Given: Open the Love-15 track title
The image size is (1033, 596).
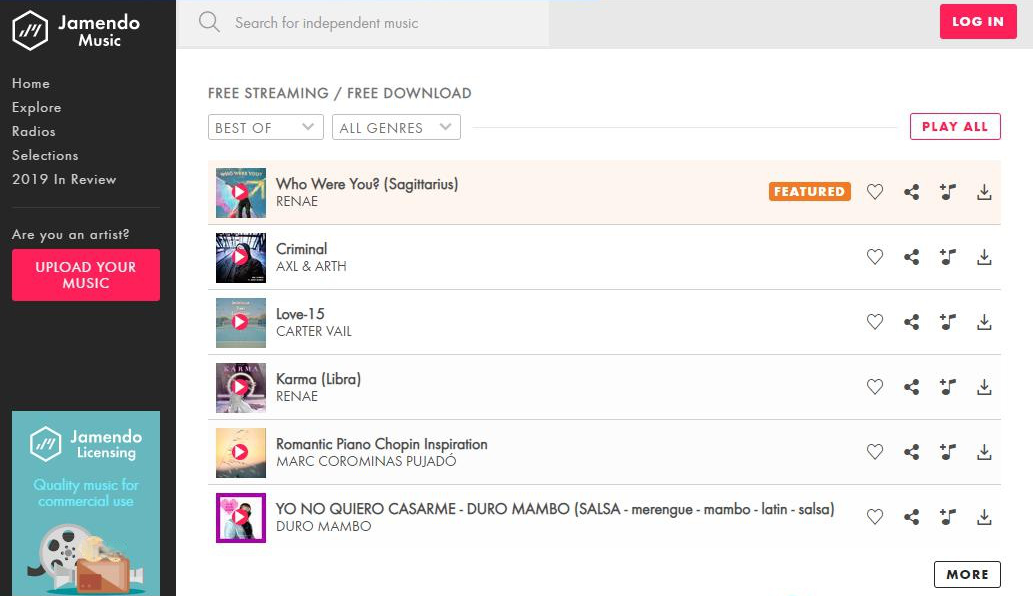Looking at the screenshot, I should pyautogui.click(x=300, y=314).
